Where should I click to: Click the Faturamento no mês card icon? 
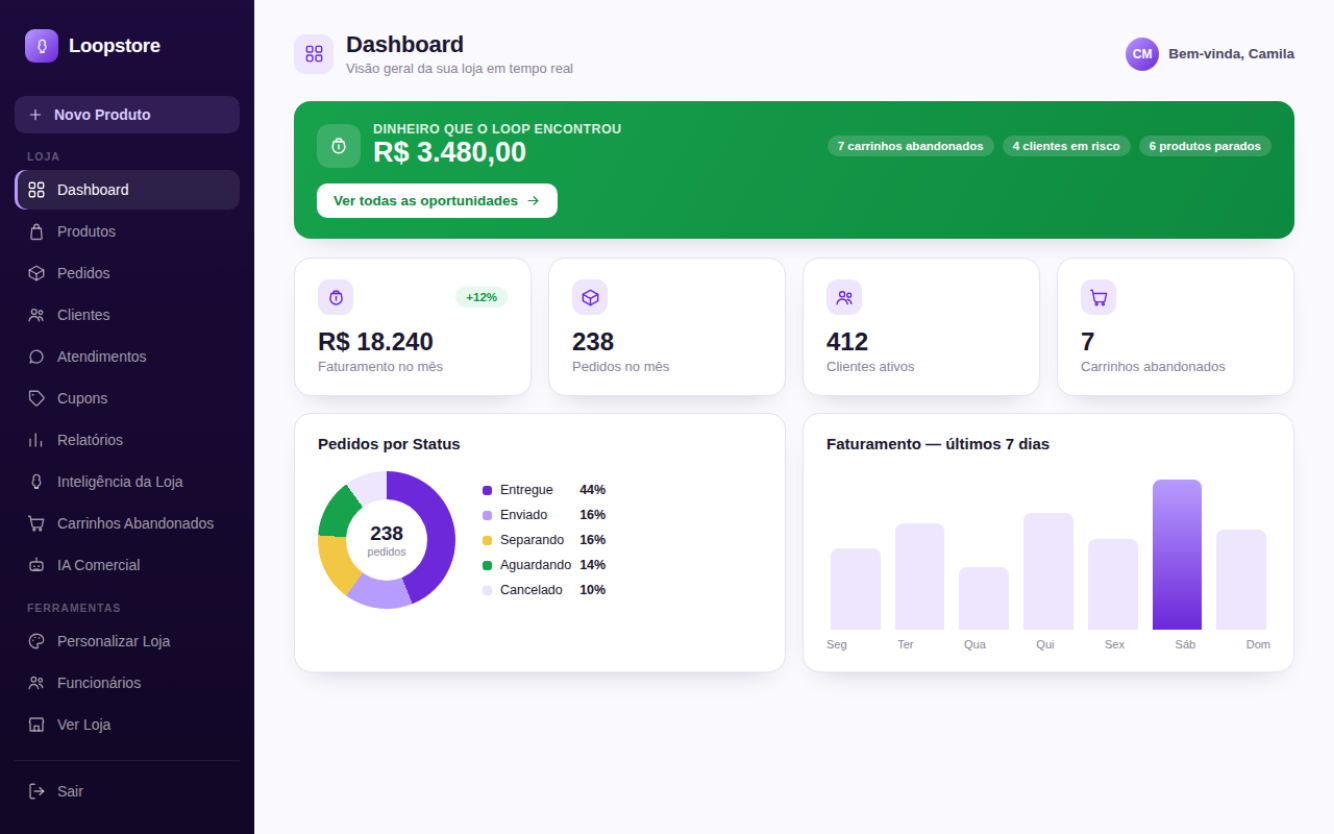point(336,297)
